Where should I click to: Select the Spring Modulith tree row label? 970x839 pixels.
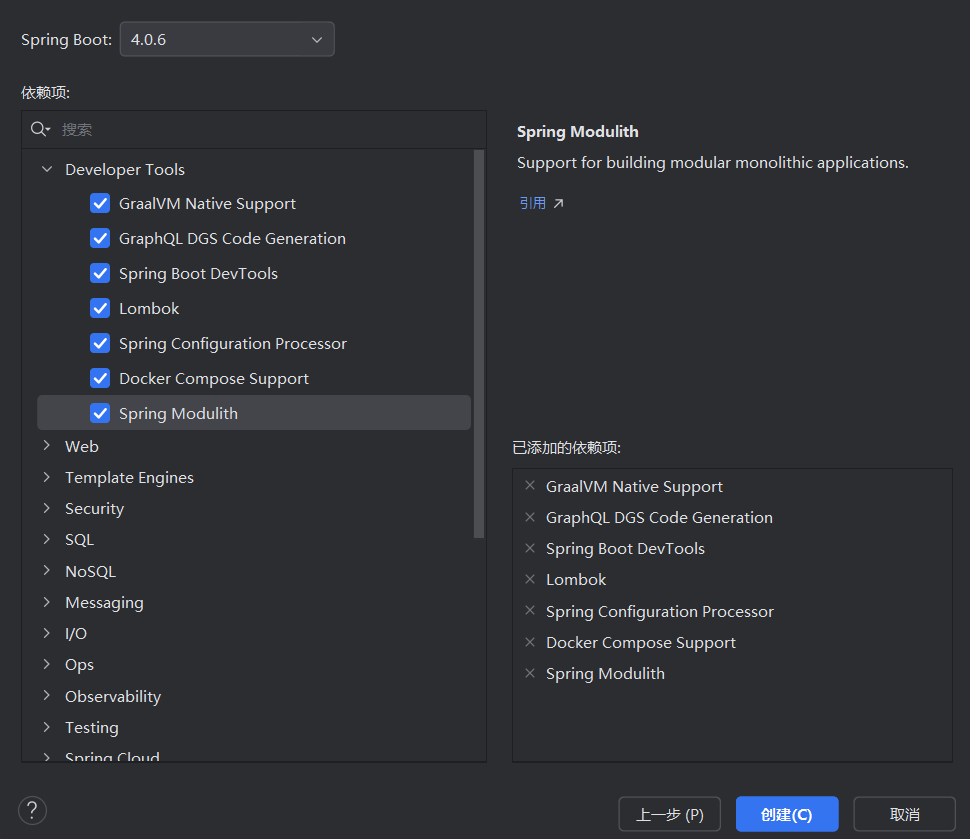[x=178, y=413]
